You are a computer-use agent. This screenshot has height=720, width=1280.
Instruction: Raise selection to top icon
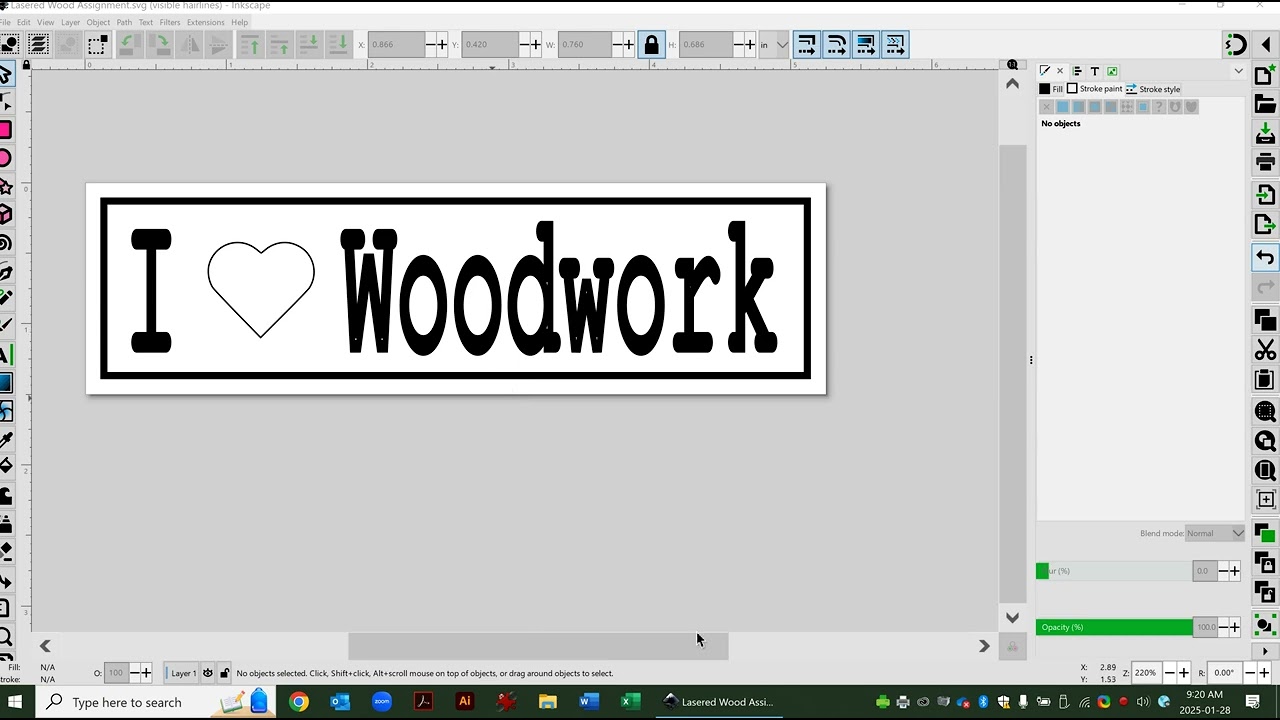tap(250, 44)
